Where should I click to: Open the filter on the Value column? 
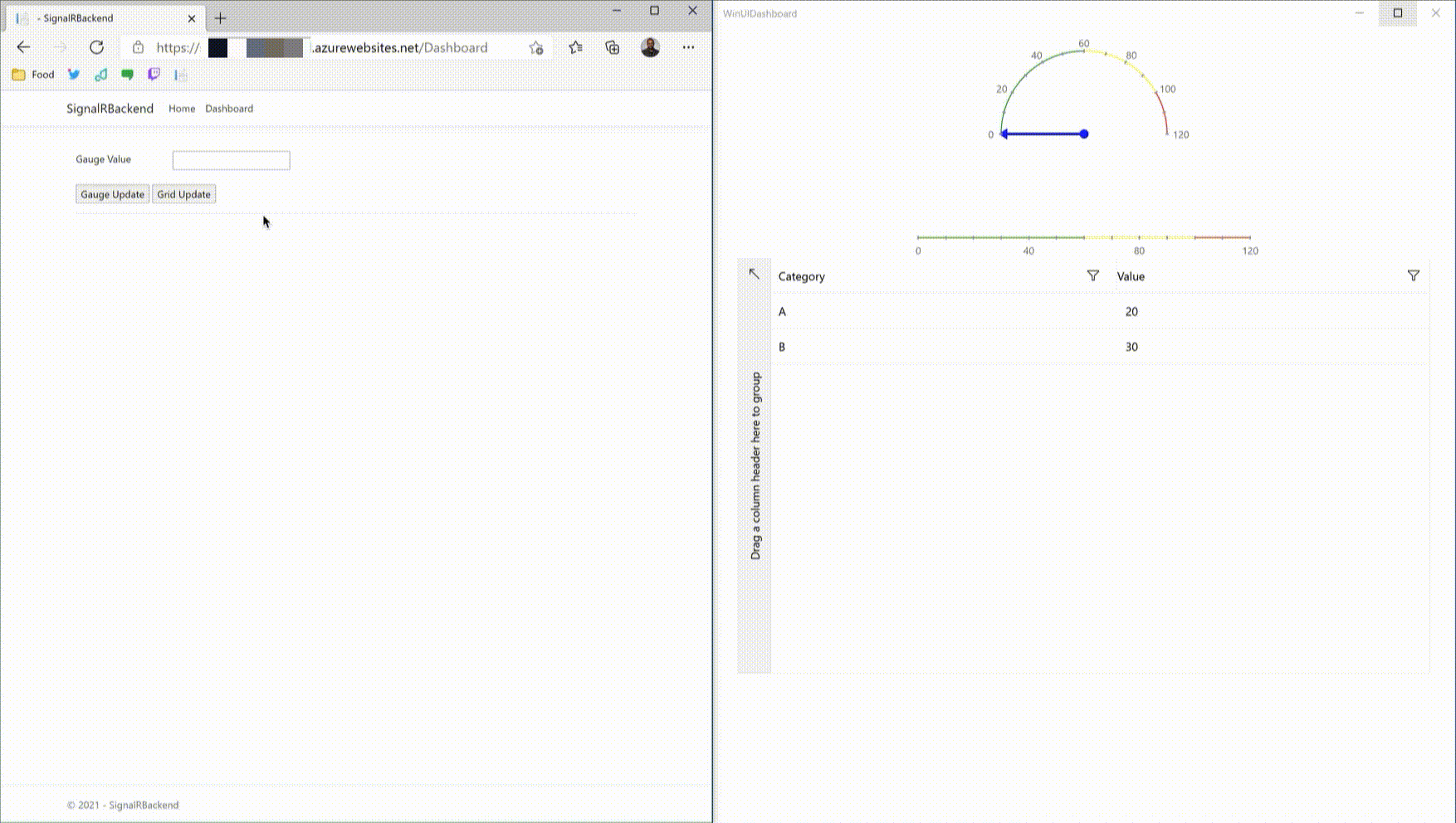click(x=1414, y=276)
